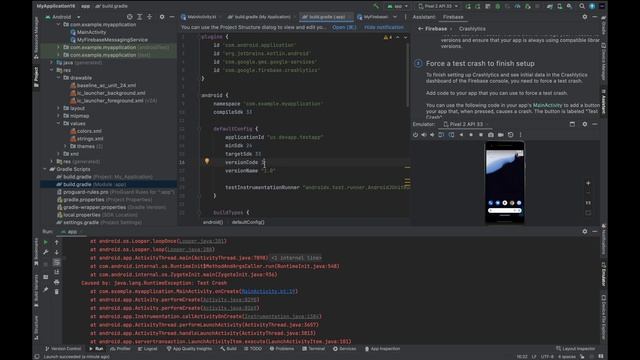Click Crashlytics breadcrumb label
The image size is (640, 360).
tap(472, 29)
